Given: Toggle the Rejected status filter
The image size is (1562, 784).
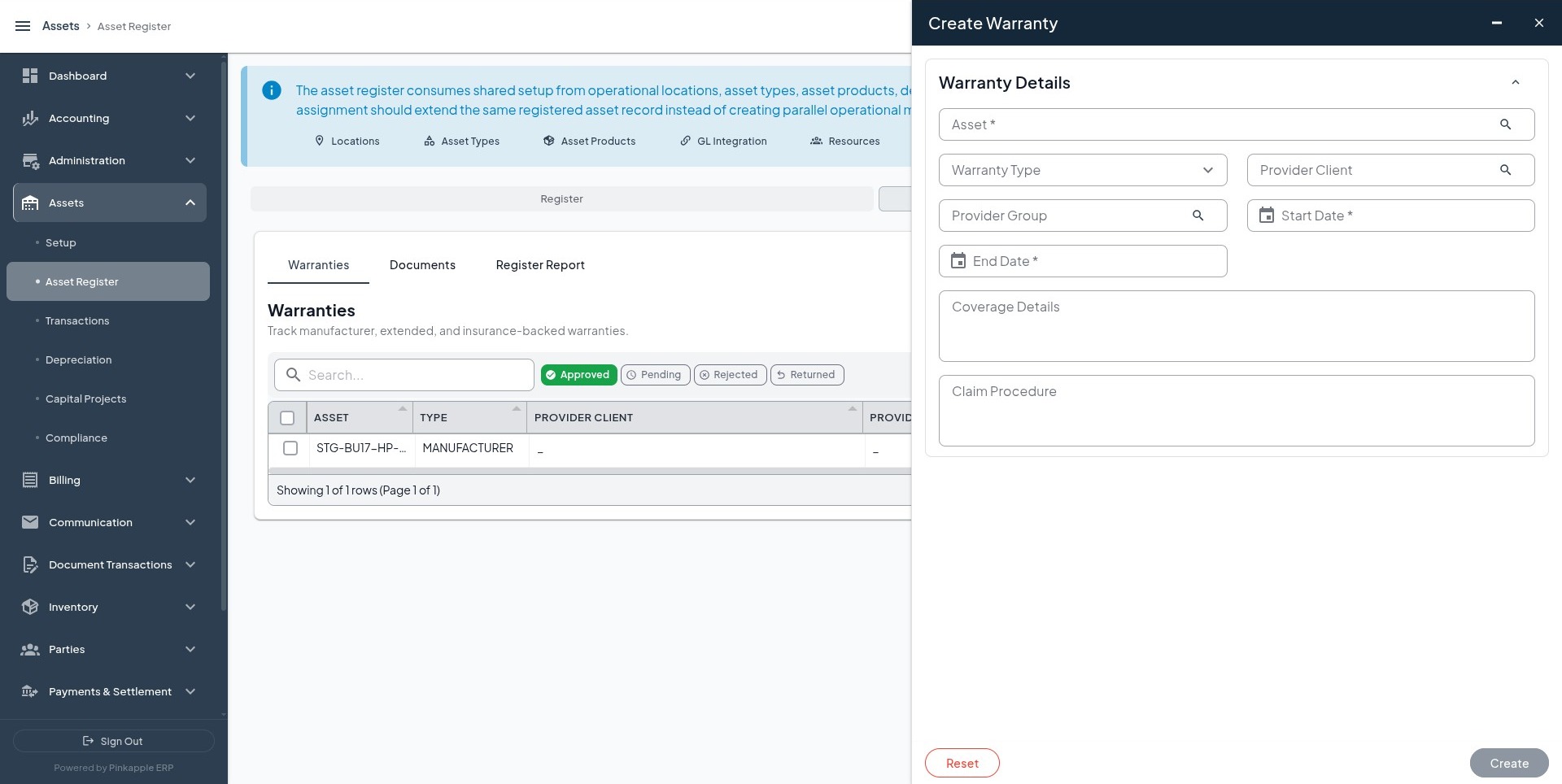Looking at the screenshot, I should (x=730, y=375).
